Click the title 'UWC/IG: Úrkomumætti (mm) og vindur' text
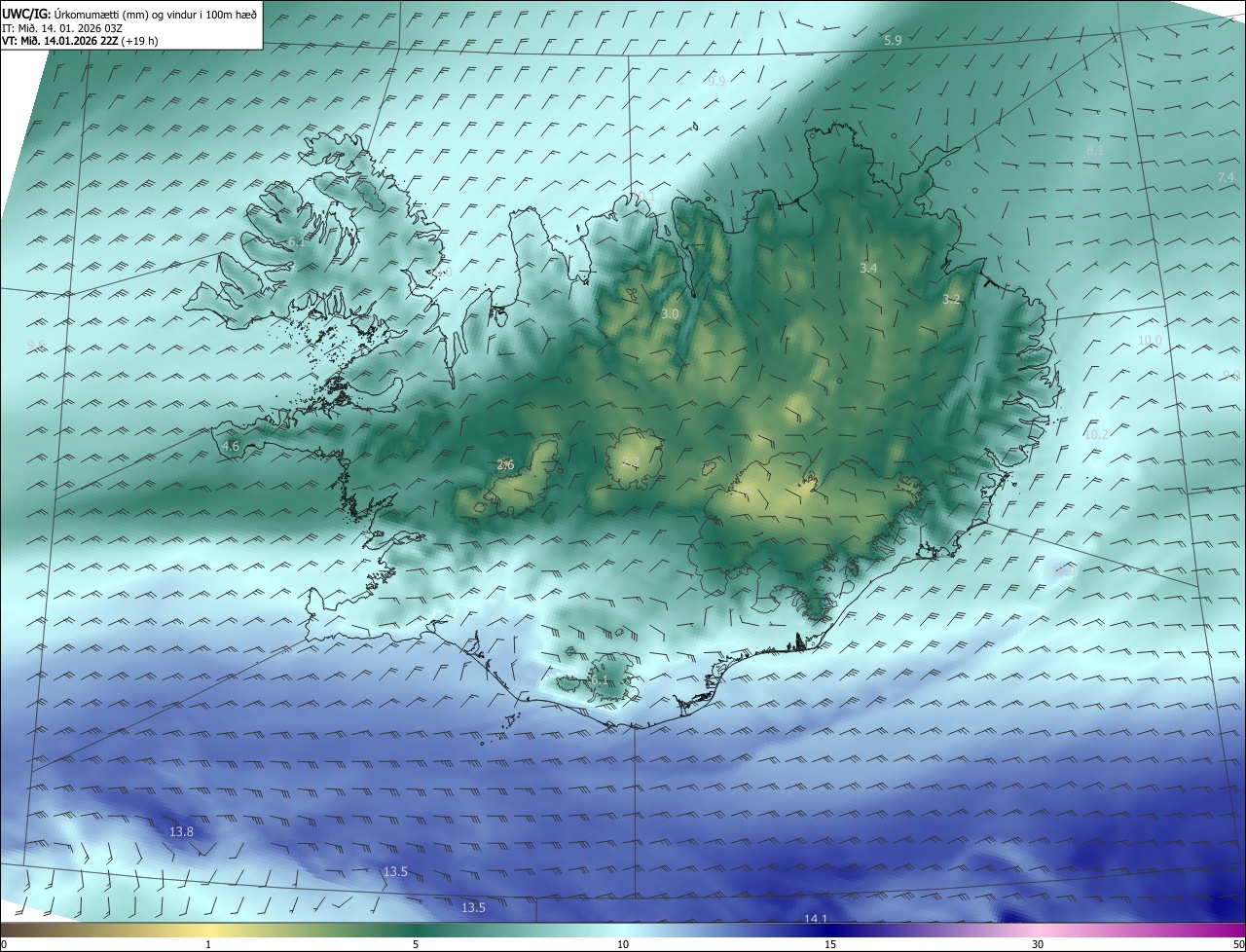The height and width of the screenshot is (952, 1246). click(x=129, y=13)
